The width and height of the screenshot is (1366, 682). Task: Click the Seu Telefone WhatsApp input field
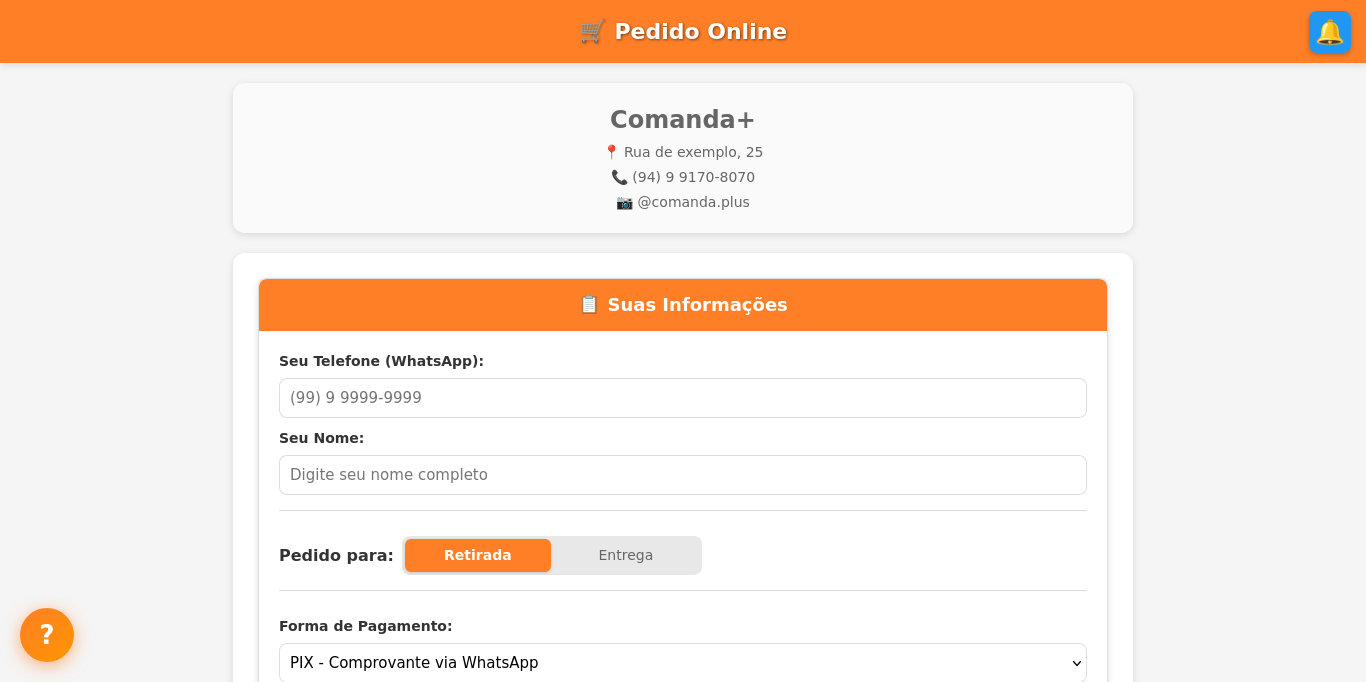(x=683, y=397)
